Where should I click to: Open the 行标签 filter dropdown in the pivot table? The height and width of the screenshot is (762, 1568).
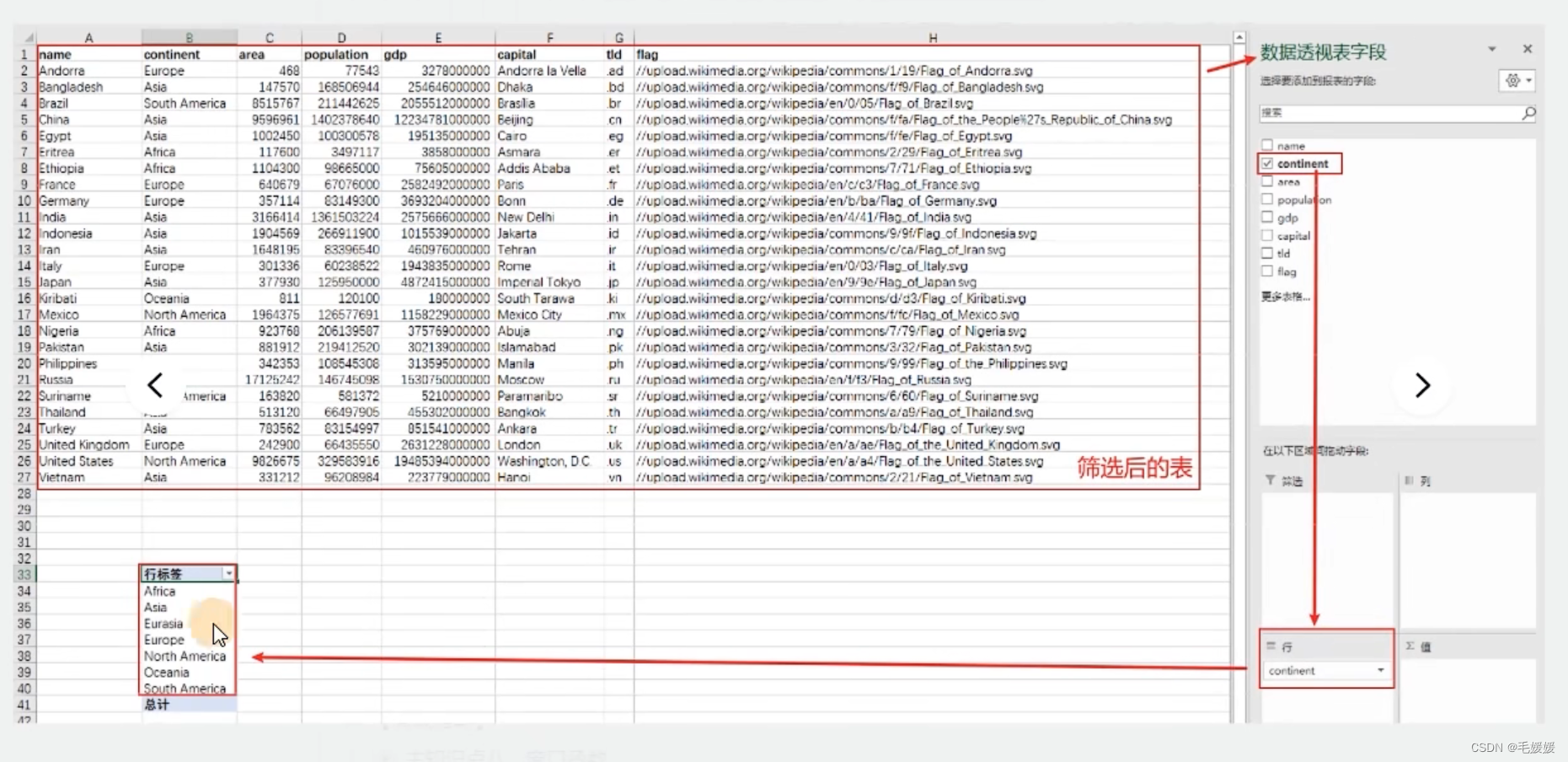point(229,573)
